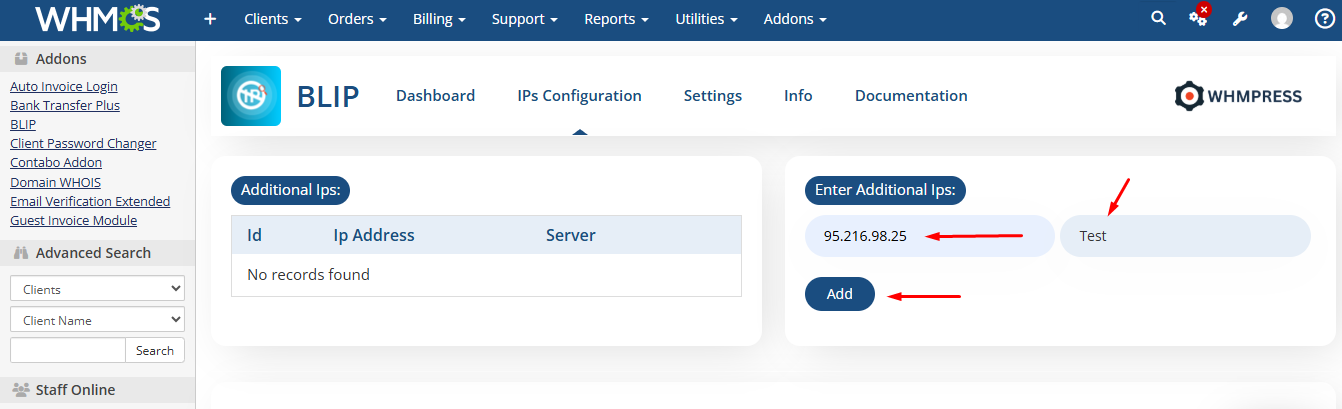Click the gears icon with red badge
The width and height of the screenshot is (1342, 409).
click(x=1198, y=18)
